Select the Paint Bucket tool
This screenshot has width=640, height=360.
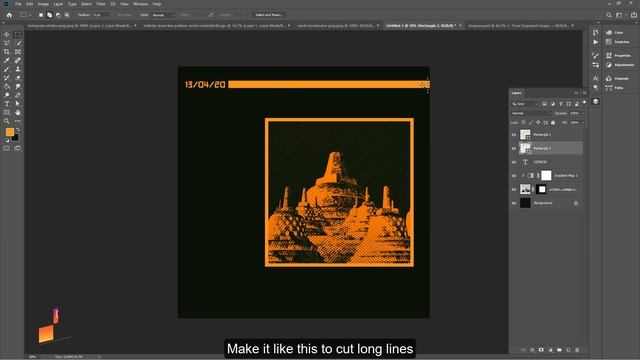coord(7,87)
